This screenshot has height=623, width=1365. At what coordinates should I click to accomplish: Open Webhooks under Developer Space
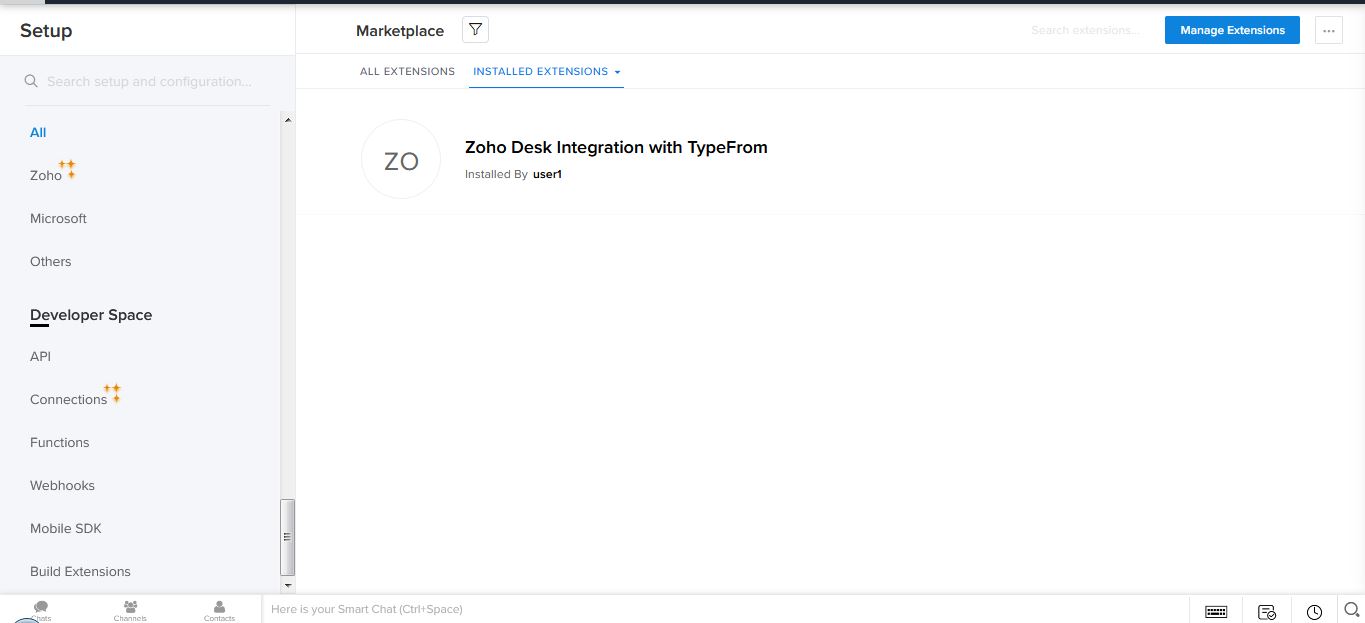(62, 485)
